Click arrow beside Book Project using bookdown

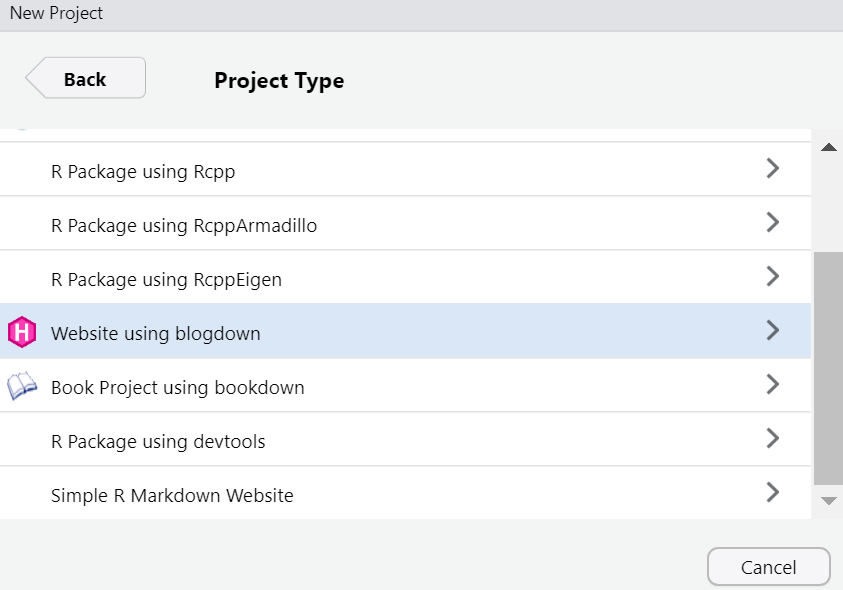[x=773, y=385]
